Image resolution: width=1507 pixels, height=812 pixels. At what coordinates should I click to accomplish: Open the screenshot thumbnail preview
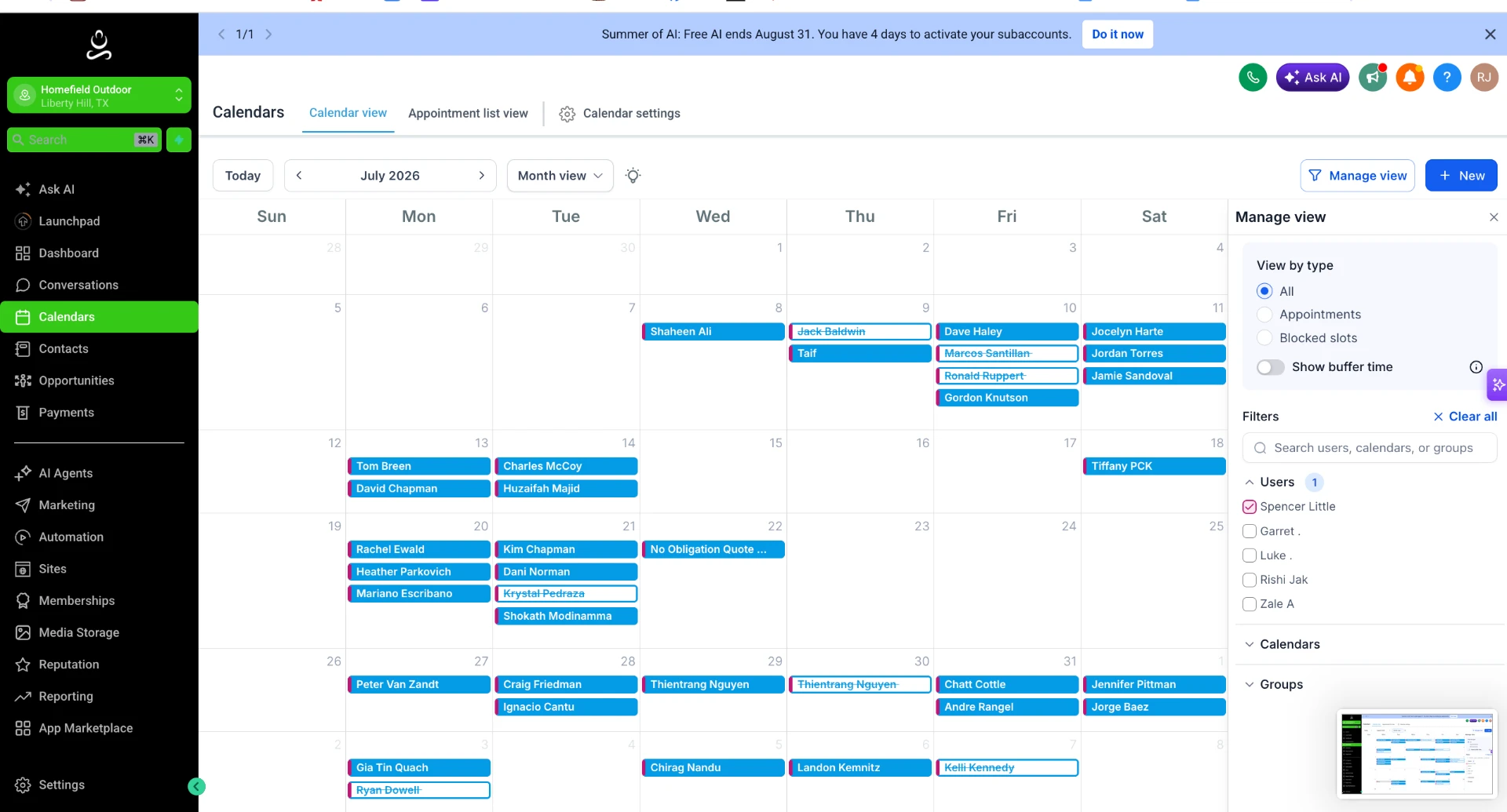1416,753
